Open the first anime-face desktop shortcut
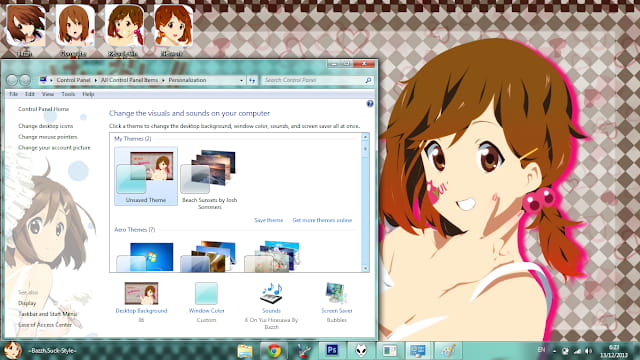 pyautogui.click(x=25, y=26)
